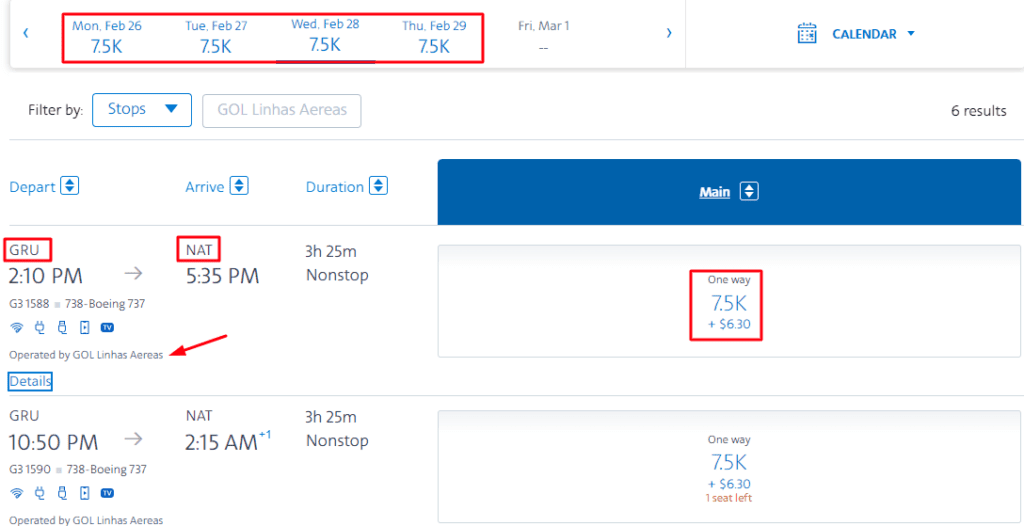Click the TV icon on flight G3 1590
This screenshot has height=526, width=1024.
click(x=107, y=493)
